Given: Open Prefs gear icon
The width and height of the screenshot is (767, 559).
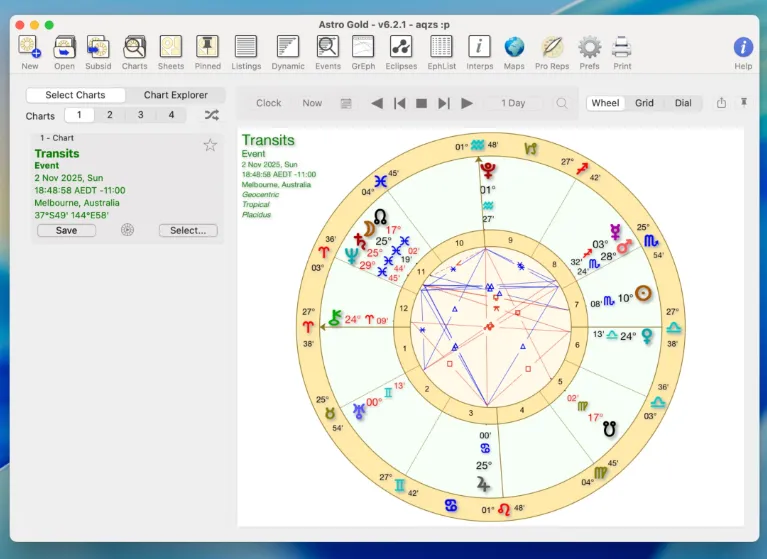Looking at the screenshot, I should click(589, 47).
